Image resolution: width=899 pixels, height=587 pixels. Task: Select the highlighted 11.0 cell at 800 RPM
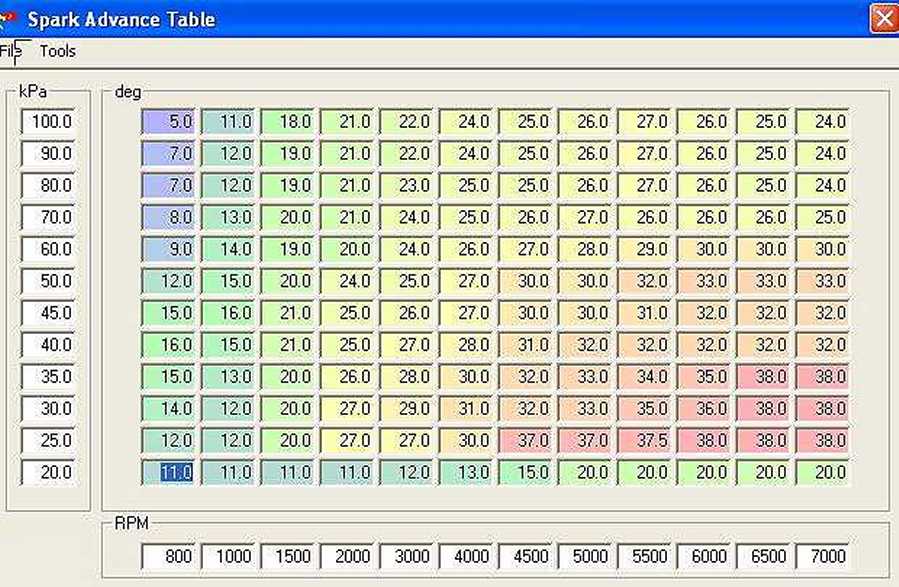[x=170, y=472]
